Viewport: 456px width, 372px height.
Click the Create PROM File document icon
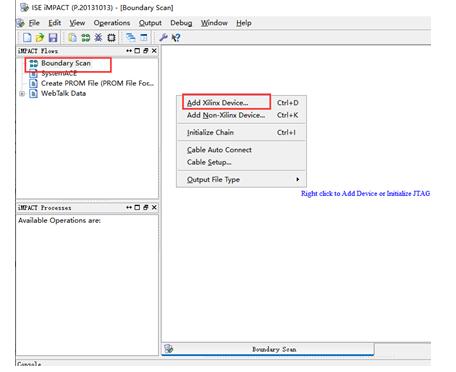pos(33,83)
